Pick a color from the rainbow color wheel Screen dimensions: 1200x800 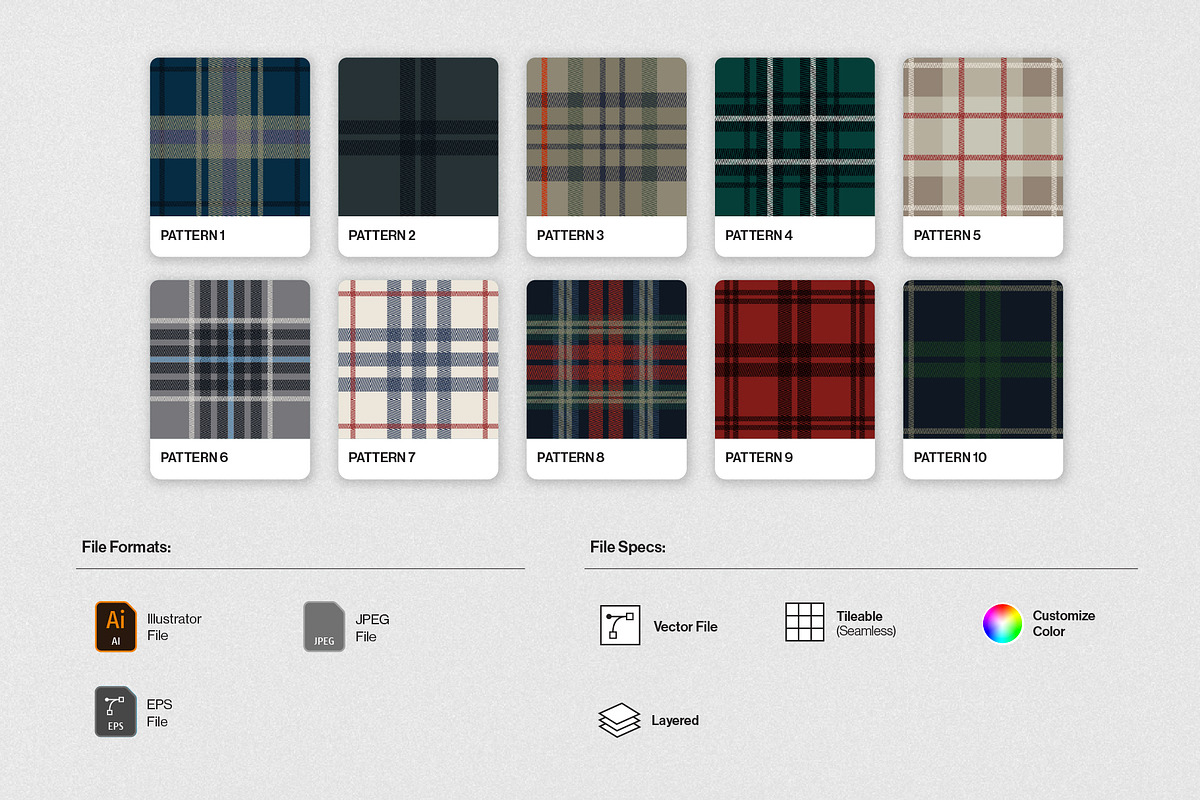[1002, 623]
